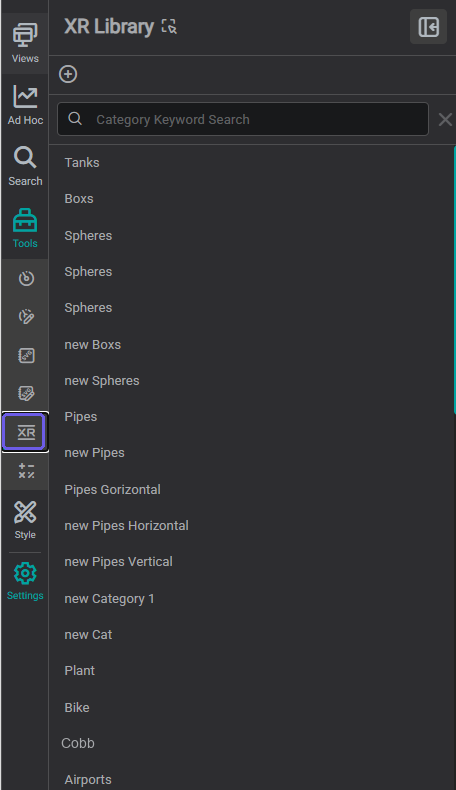Open the SVG library notebook icon
Screen dimensions: 456x790
click(26, 355)
